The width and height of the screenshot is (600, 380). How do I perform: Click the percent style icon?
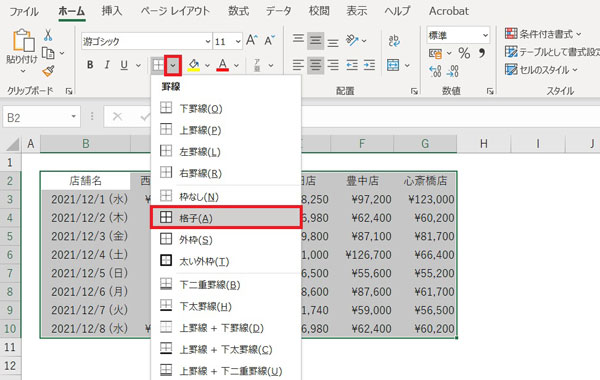pyautogui.click(x=464, y=53)
